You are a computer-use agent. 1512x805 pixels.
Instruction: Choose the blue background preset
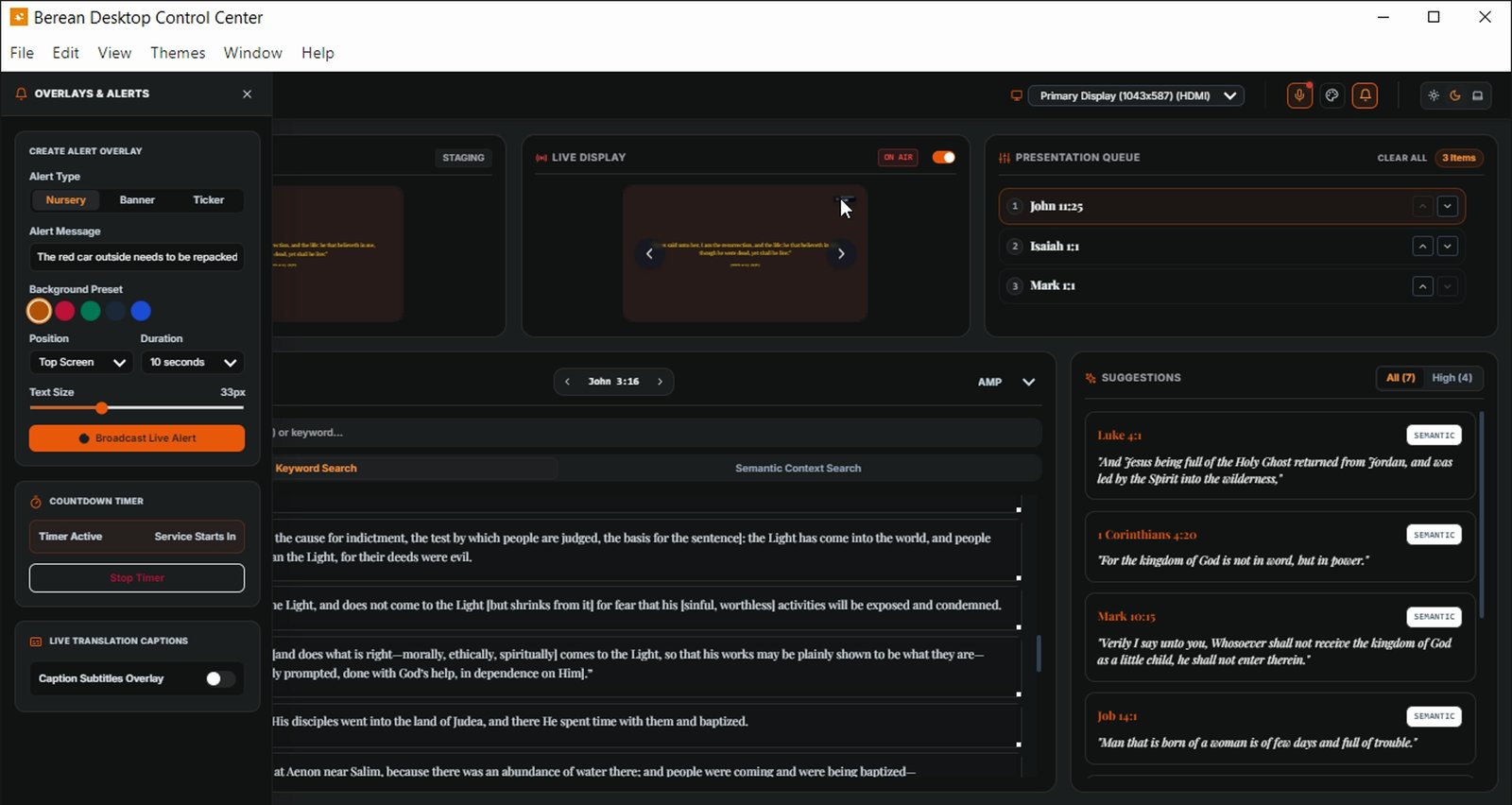click(x=141, y=311)
